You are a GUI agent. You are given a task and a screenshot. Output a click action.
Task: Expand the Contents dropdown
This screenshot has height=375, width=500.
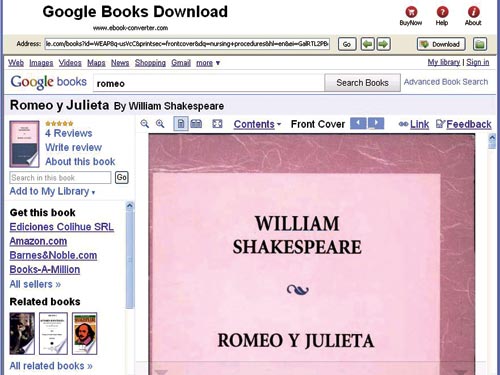257,124
